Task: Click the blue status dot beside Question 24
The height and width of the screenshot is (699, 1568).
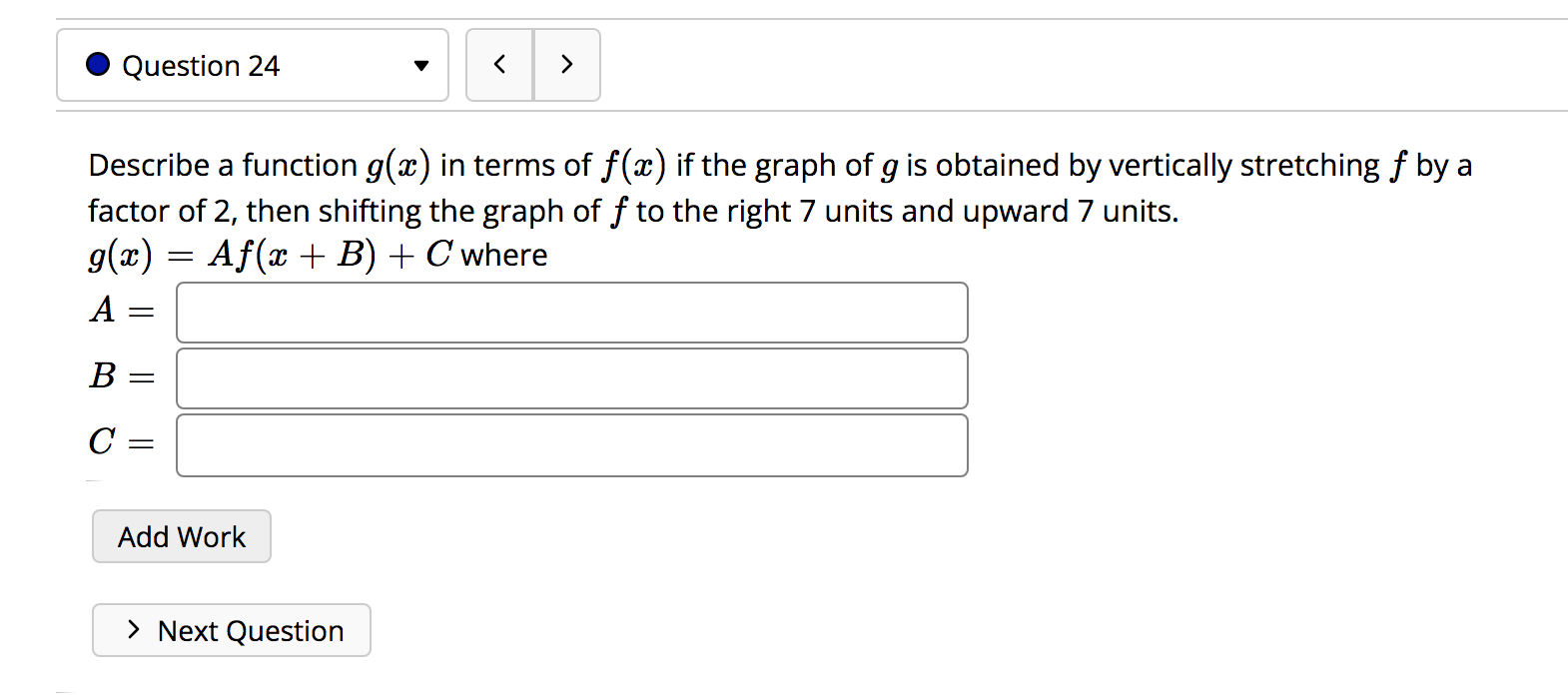Action: pyautogui.click(x=97, y=64)
